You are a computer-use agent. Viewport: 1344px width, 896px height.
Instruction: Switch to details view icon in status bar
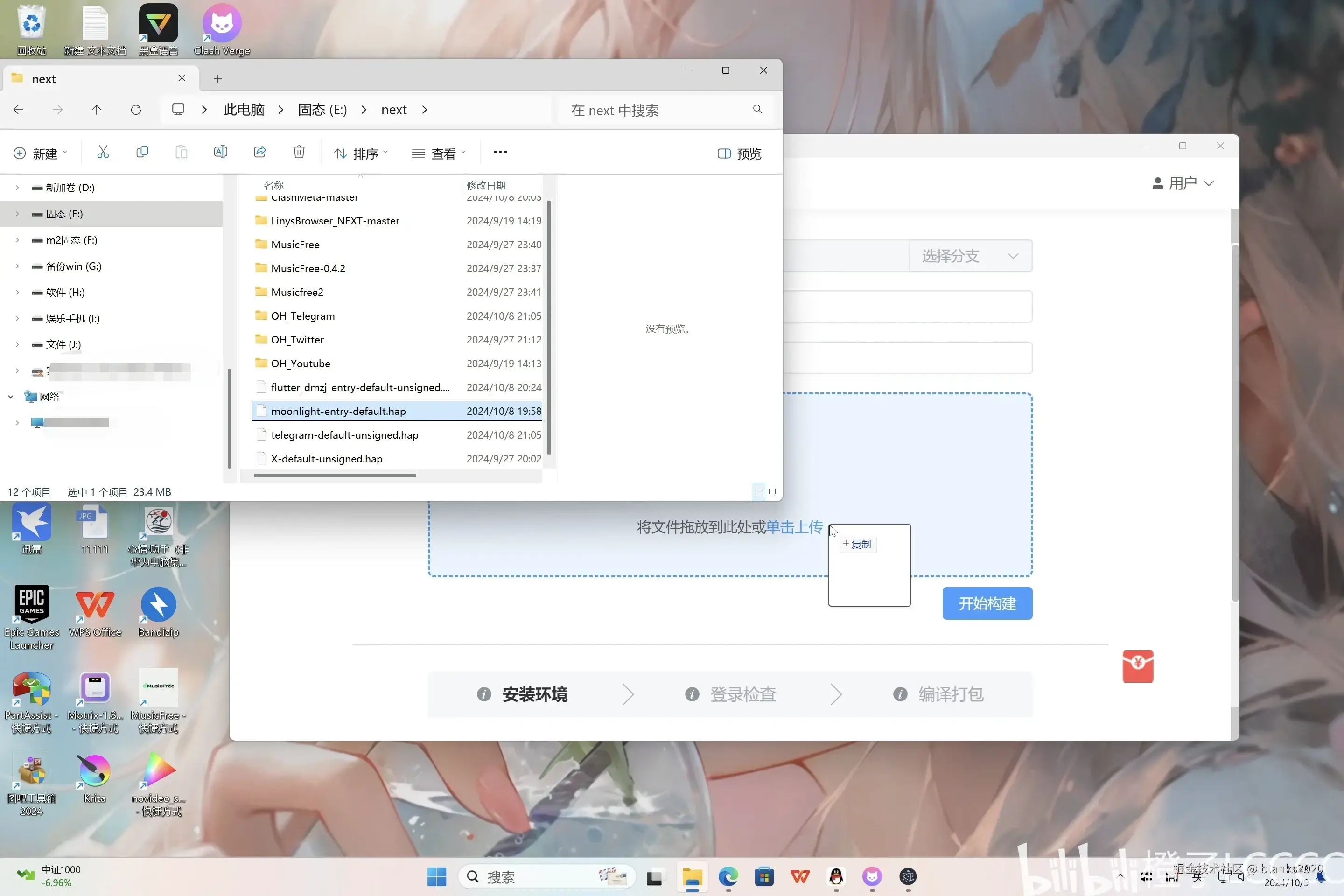pos(758,492)
